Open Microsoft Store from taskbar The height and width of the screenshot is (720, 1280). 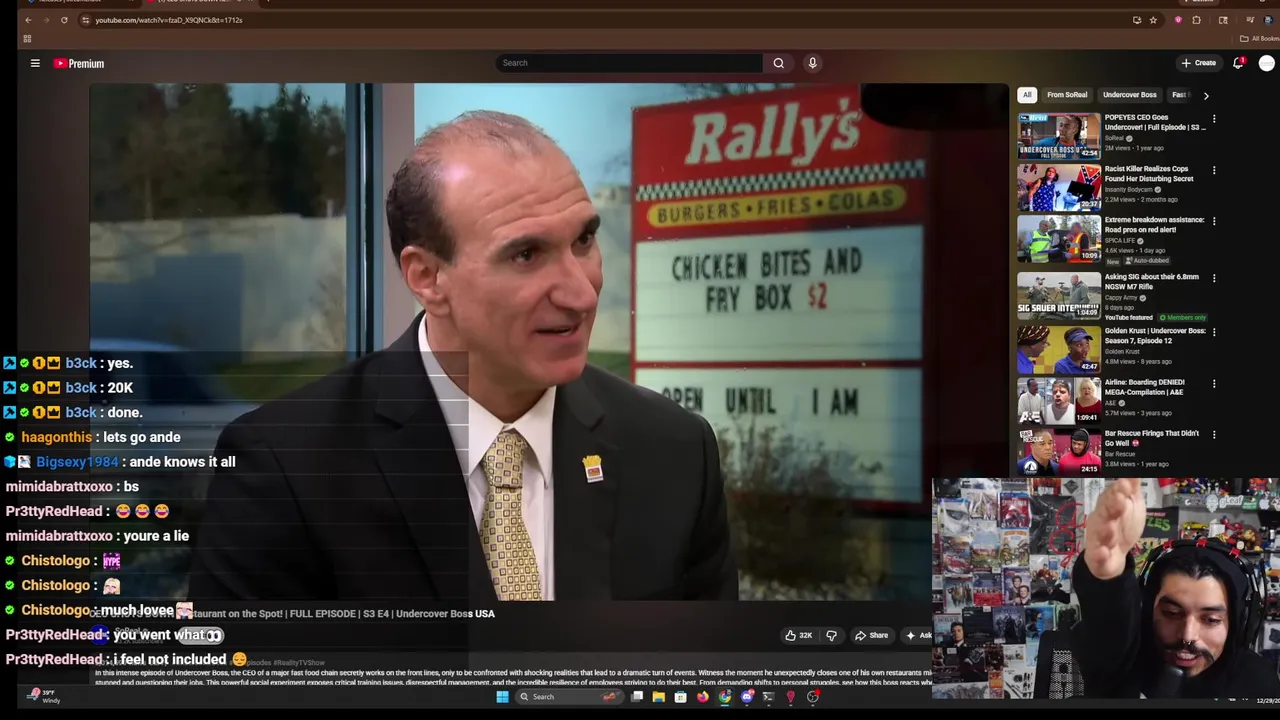680,697
